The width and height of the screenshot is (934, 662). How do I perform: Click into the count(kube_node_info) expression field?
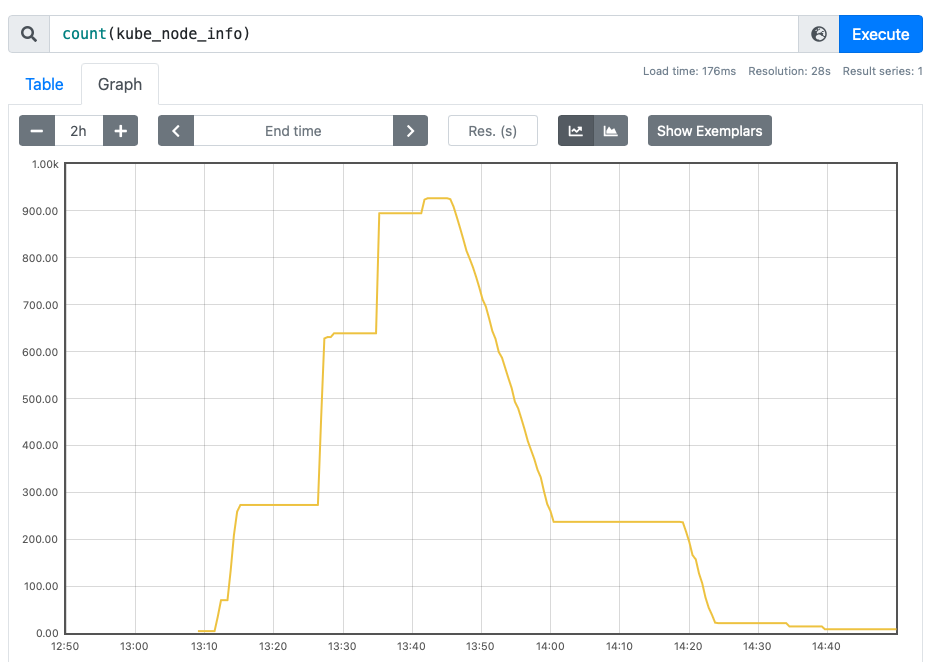coord(424,34)
